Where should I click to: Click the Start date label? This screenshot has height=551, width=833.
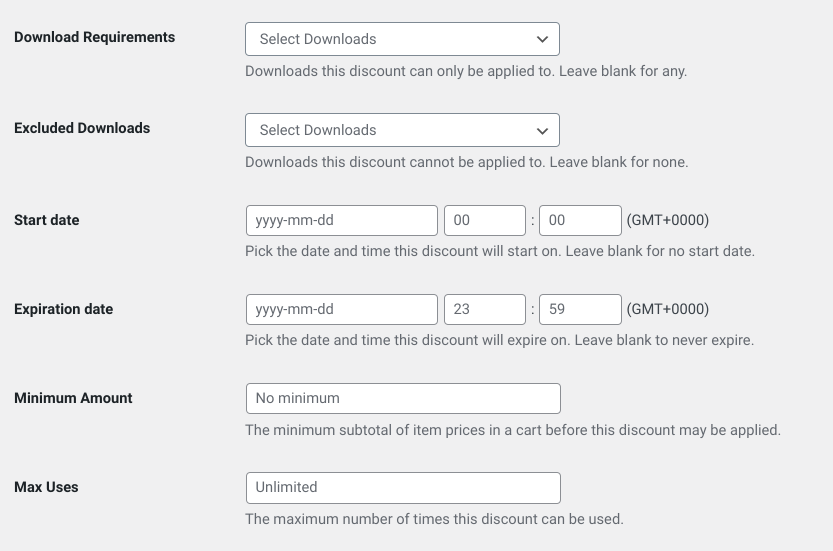tap(46, 220)
